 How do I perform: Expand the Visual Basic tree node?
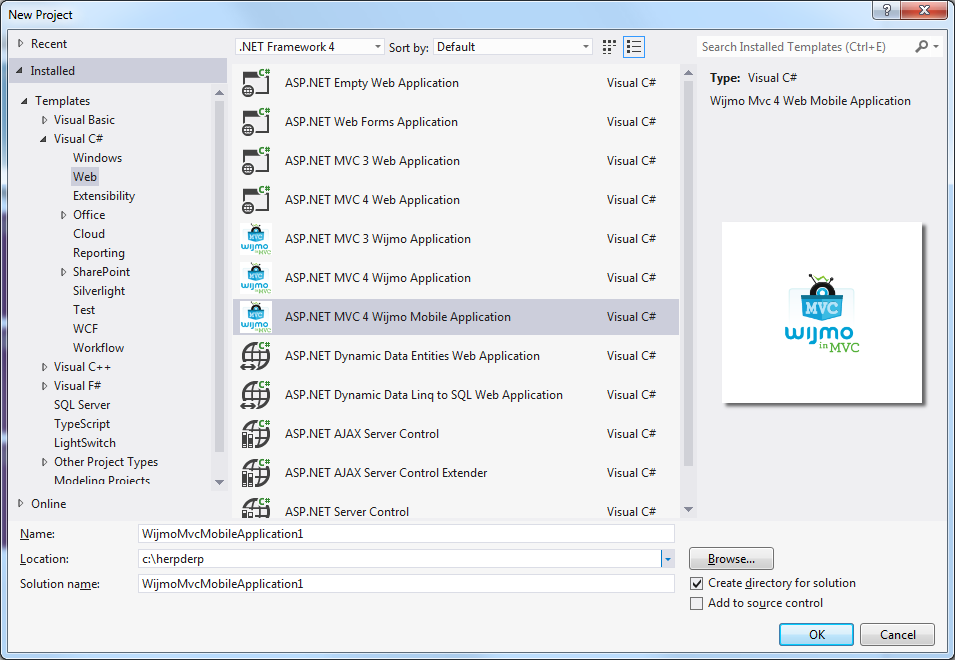click(44, 120)
